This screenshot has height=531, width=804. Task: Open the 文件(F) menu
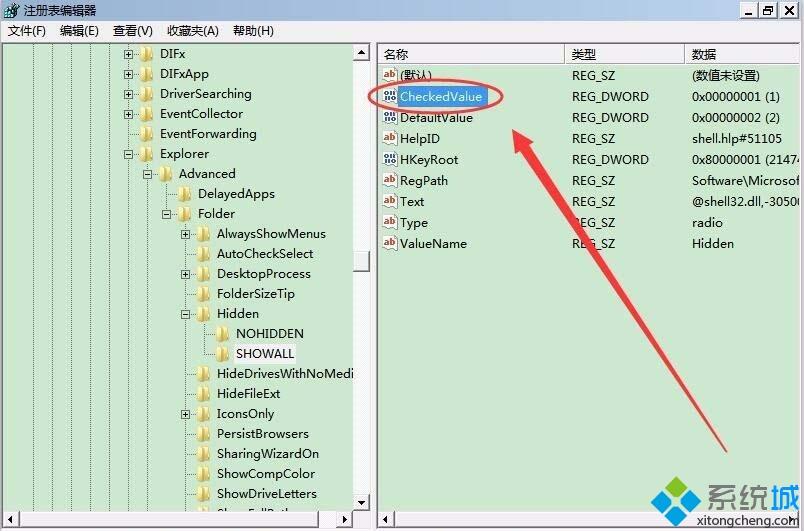tap(27, 31)
